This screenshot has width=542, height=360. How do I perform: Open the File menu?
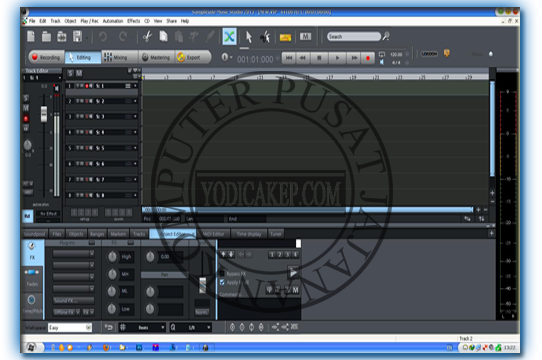point(32,21)
